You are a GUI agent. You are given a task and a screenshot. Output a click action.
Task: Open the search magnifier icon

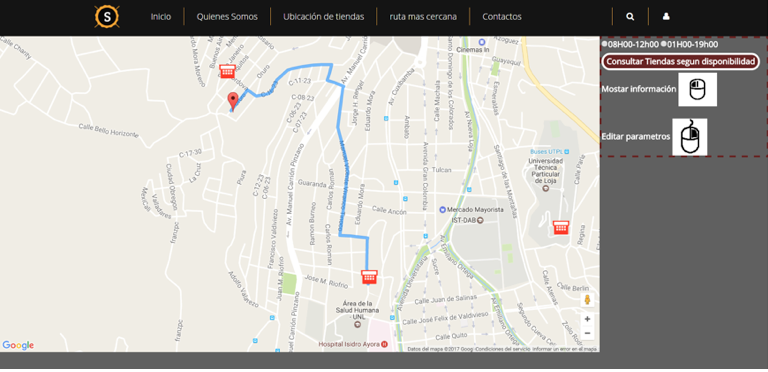click(x=630, y=17)
